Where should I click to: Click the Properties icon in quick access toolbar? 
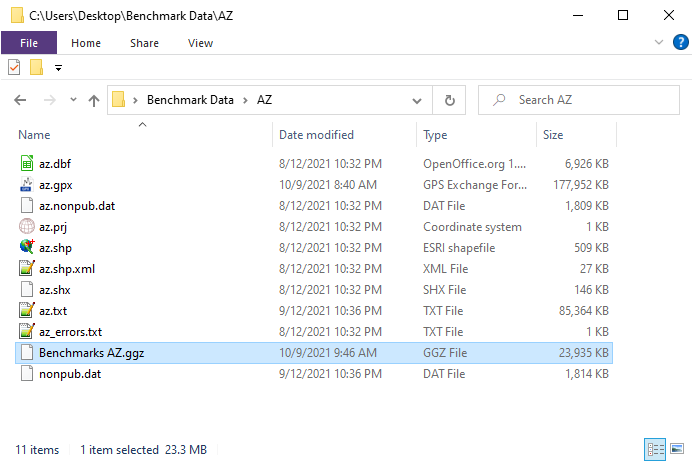(x=14, y=67)
